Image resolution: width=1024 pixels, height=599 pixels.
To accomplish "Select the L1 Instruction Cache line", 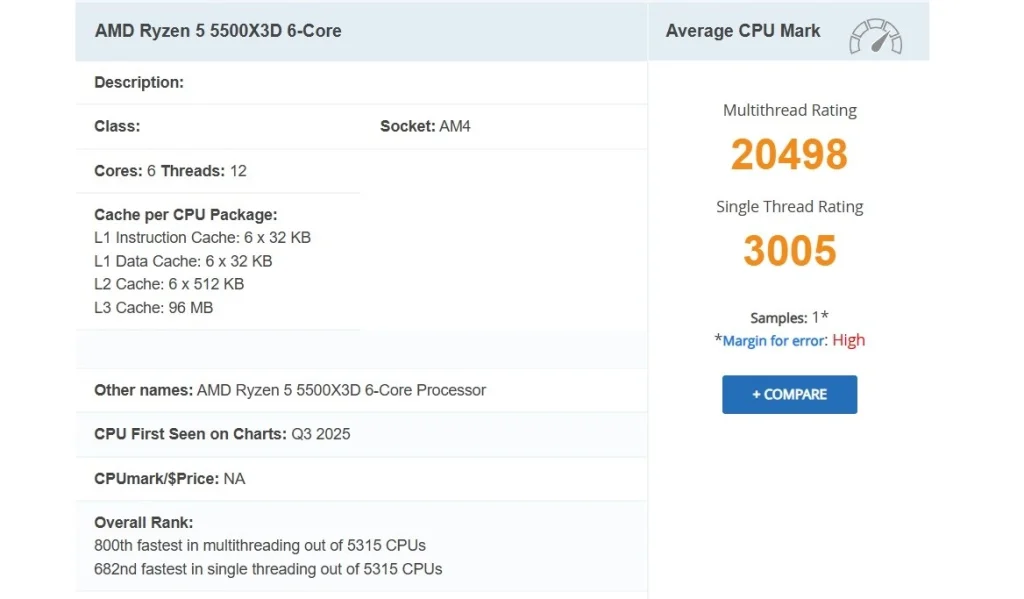I will (202, 238).
